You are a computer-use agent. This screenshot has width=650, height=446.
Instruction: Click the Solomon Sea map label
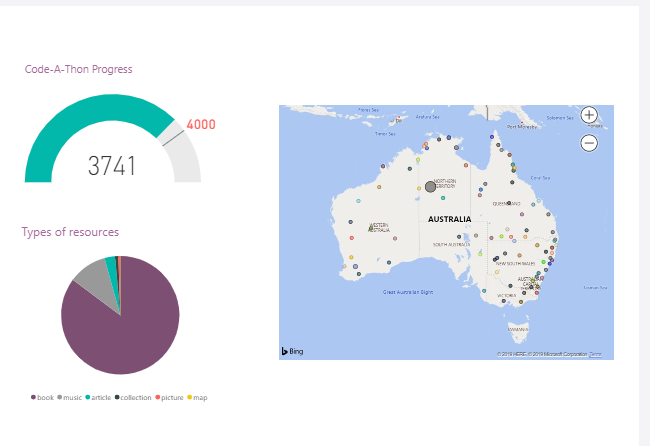(560, 118)
